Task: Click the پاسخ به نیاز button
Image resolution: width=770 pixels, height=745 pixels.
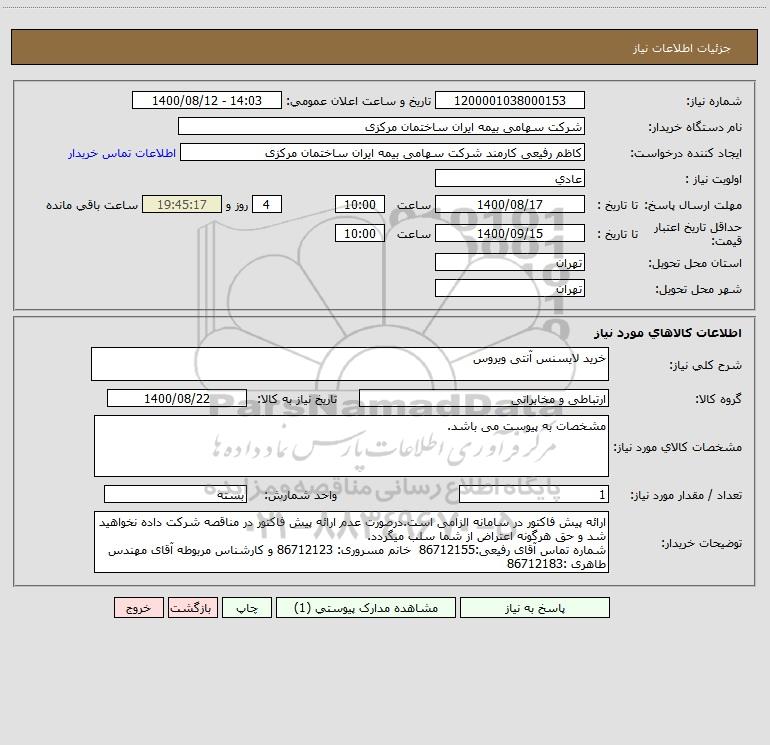Action: click(535, 608)
